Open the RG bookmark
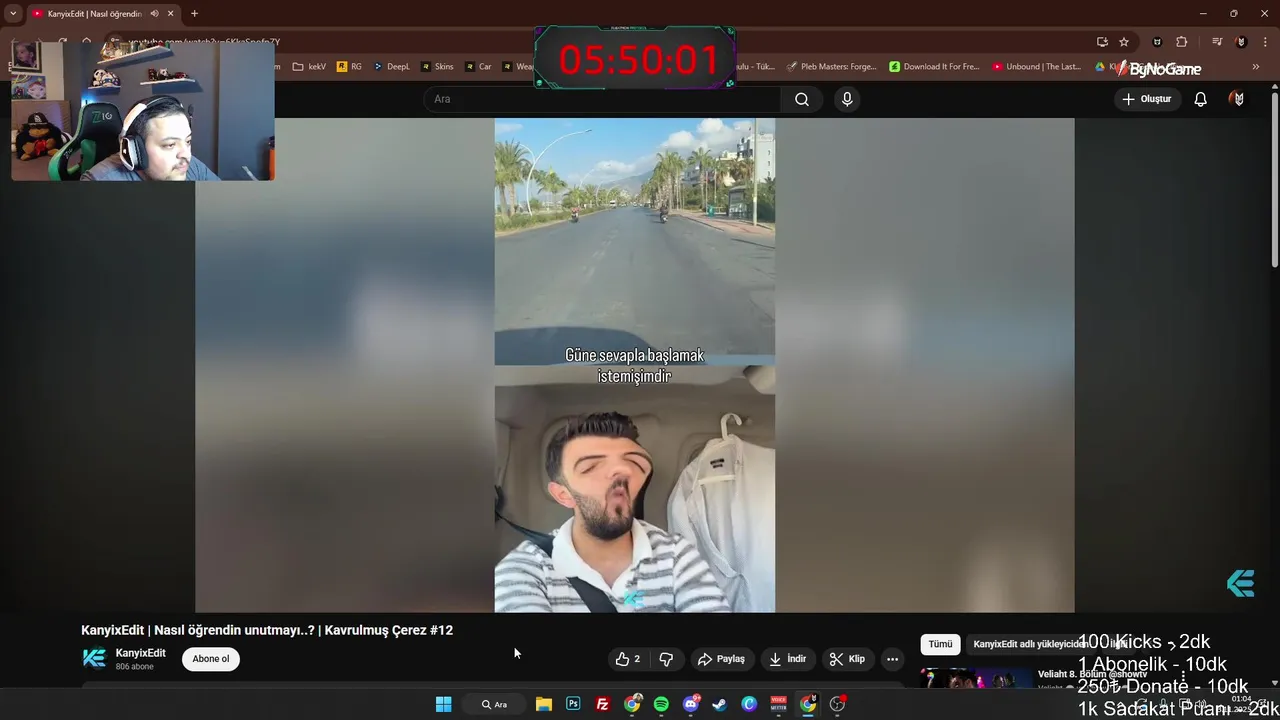 [350, 67]
